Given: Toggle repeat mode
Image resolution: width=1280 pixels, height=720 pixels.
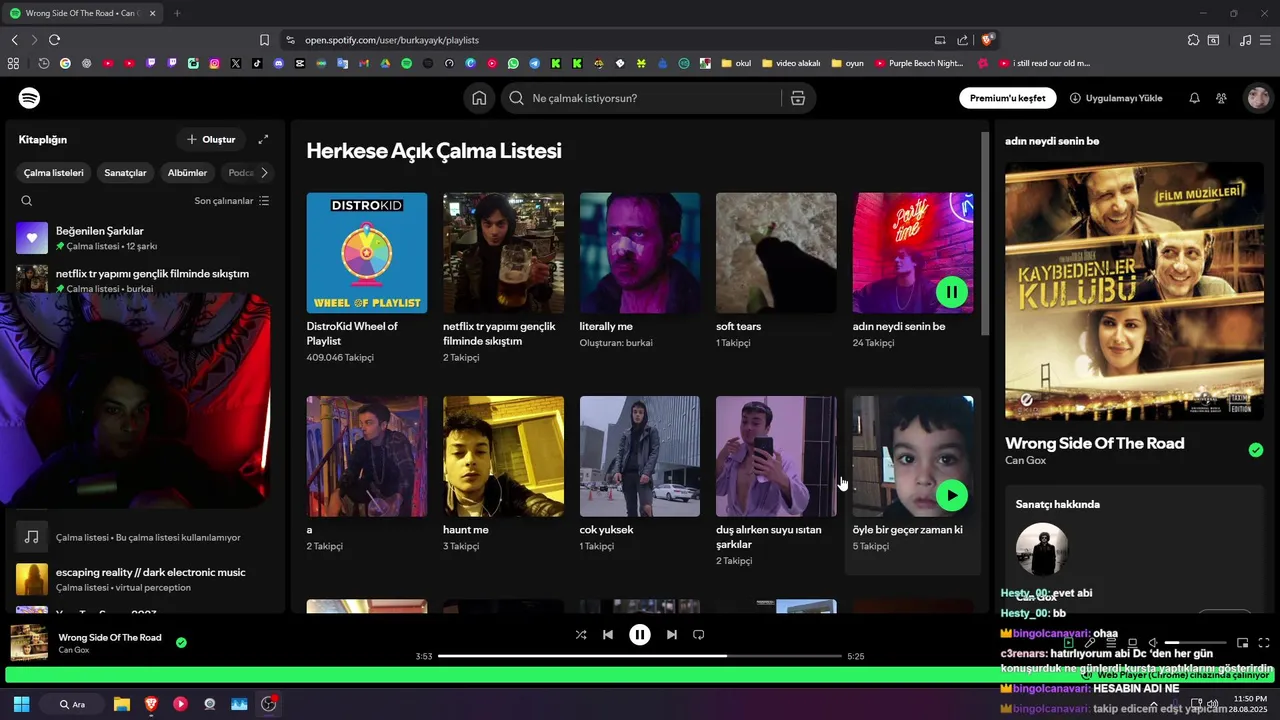Looking at the screenshot, I should pyautogui.click(x=699, y=635).
